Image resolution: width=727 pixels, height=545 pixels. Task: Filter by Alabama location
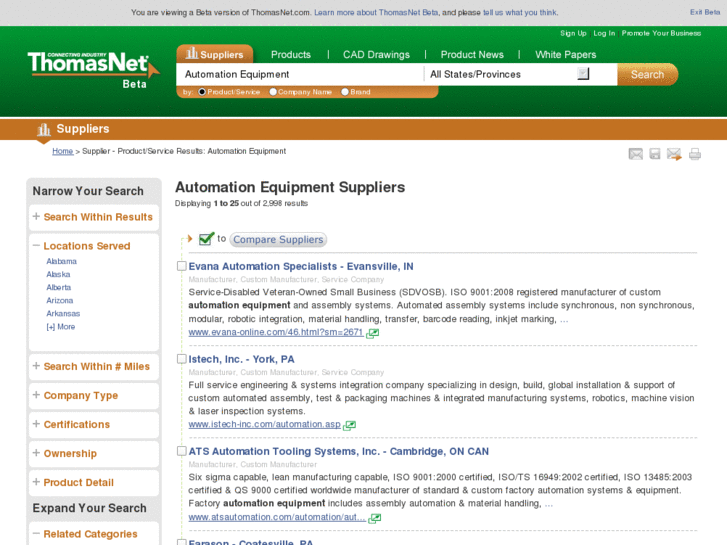click(62, 261)
